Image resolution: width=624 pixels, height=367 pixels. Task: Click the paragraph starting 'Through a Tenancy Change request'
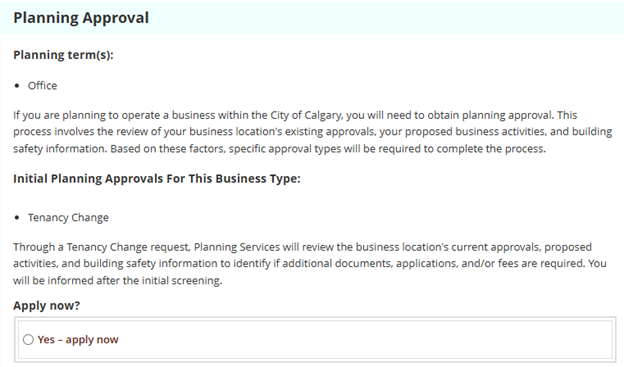click(310, 264)
